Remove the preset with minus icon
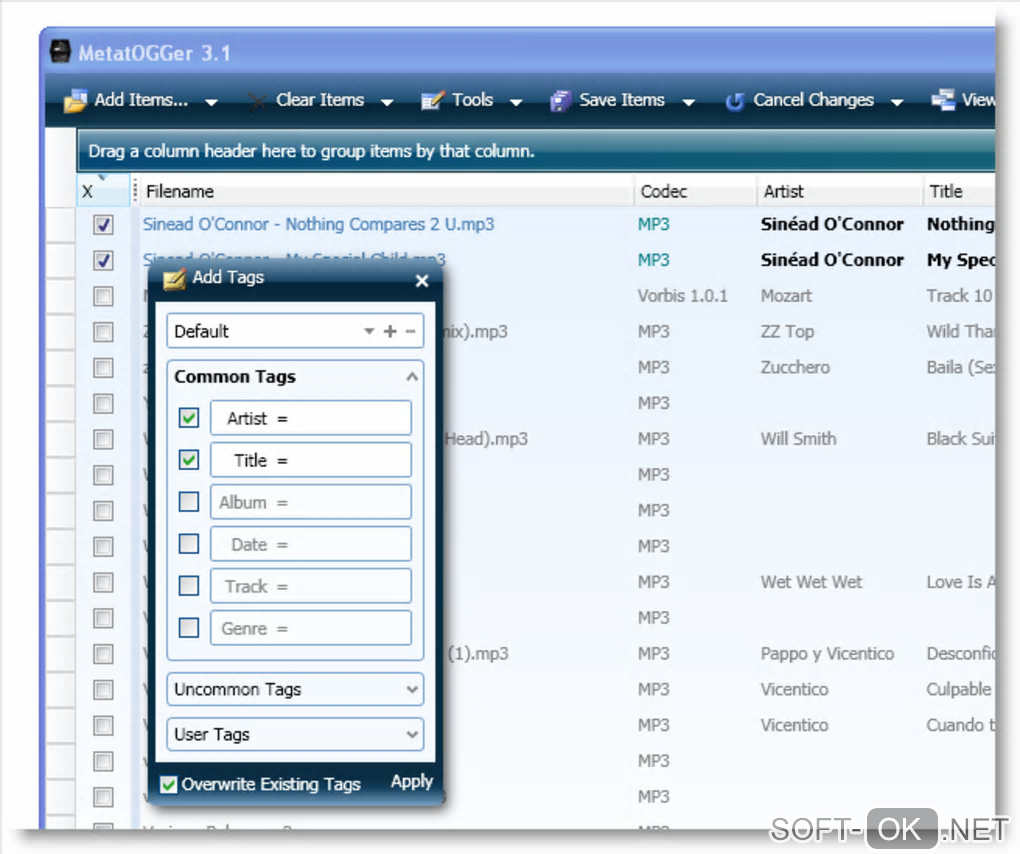 coord(410,331)
